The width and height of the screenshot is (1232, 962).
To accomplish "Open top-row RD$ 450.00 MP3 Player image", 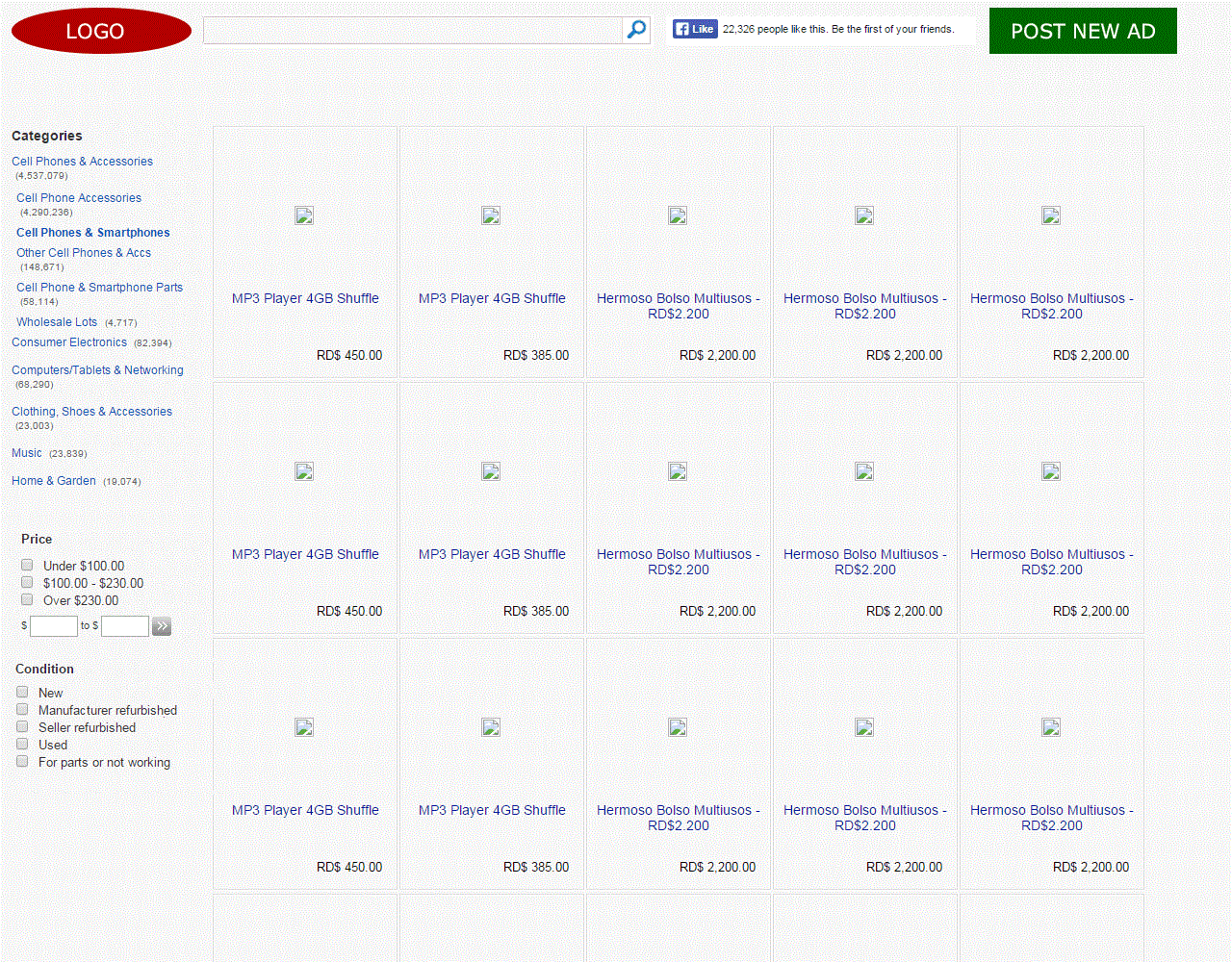I will (x=304, y=215).
